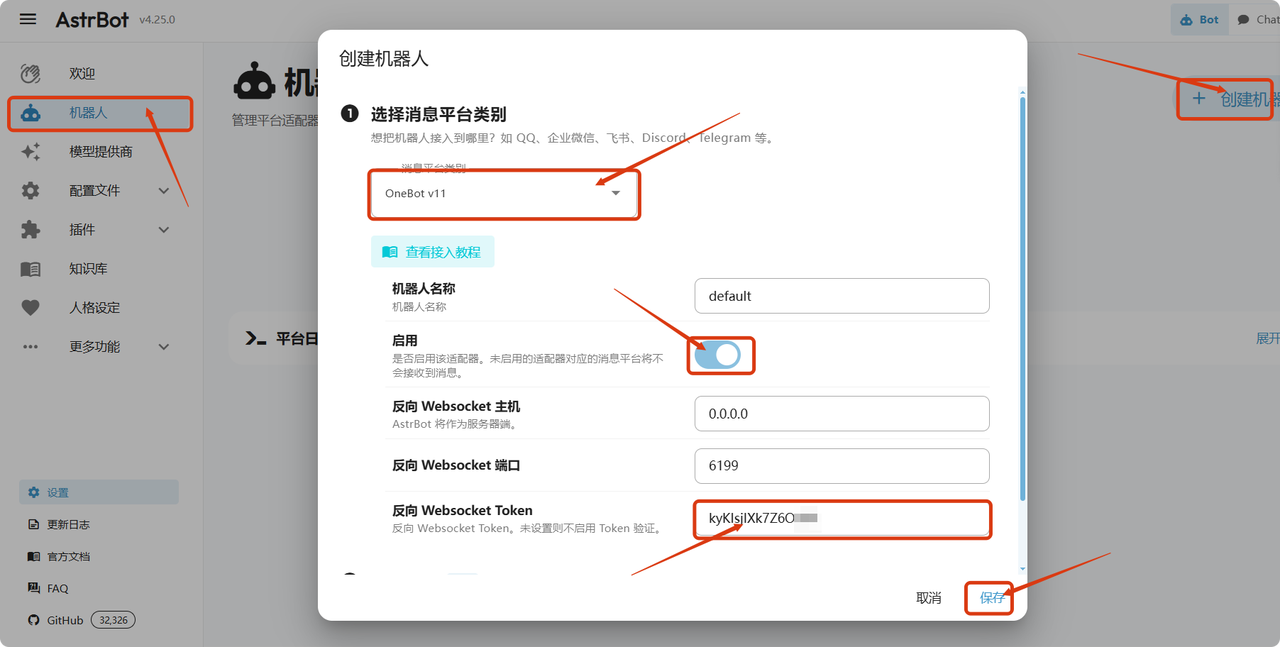Open the 消息平台类别 OneBot v11 dropdown

pos(504,194)
